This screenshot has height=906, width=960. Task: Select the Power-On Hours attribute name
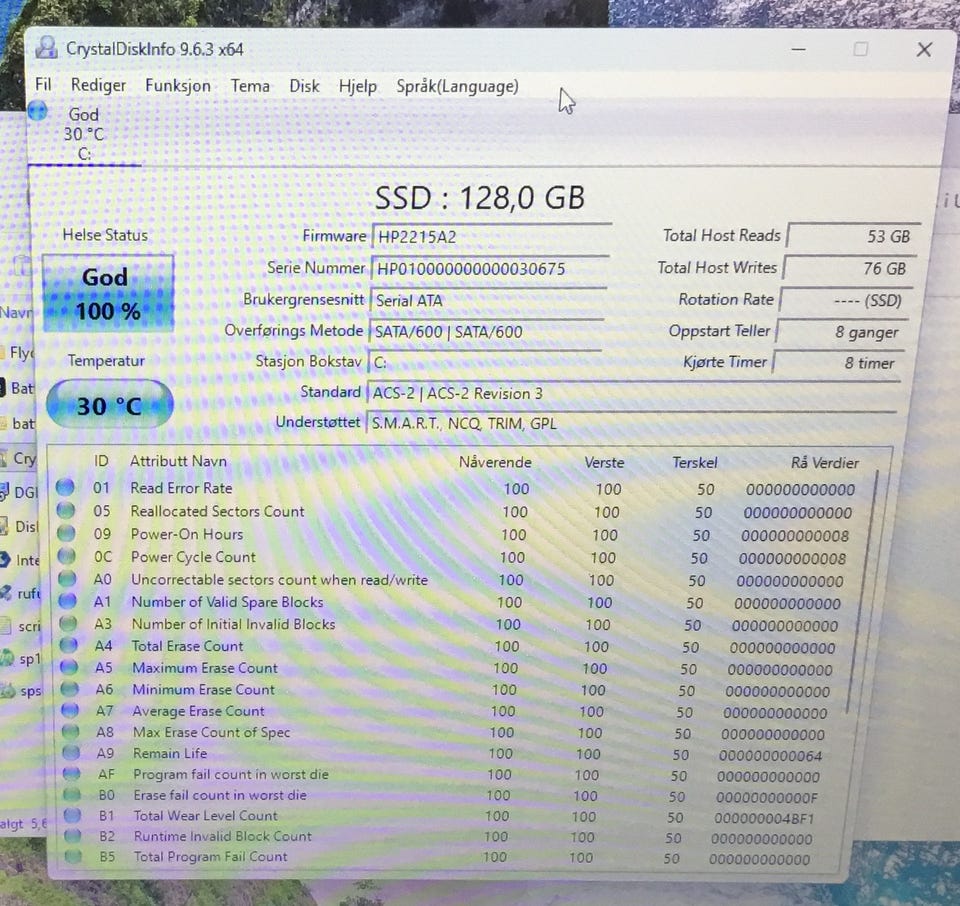187,534
